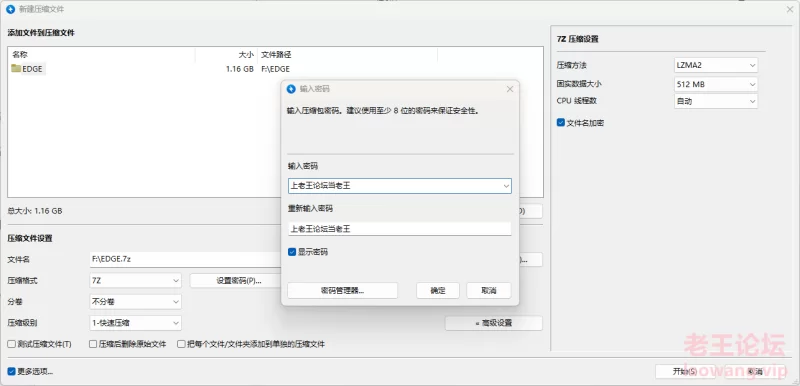Toggle 显示密码 checkbox
Screen dimensions: 800x386
pyautogui.click(x=292, y=252)
